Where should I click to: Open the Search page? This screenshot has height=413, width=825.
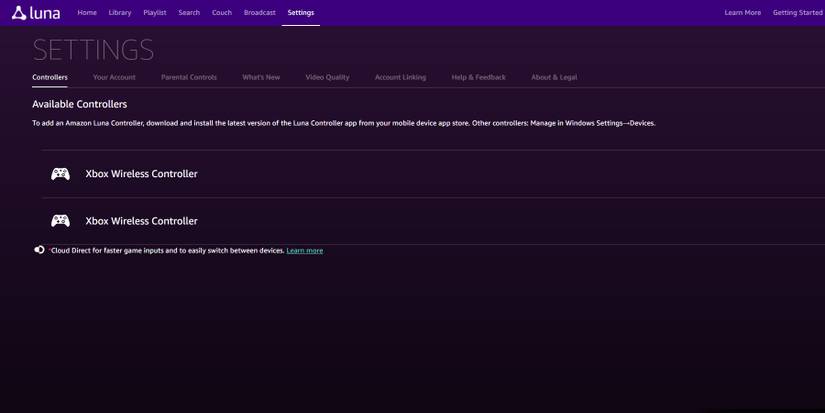click(189, 13)
